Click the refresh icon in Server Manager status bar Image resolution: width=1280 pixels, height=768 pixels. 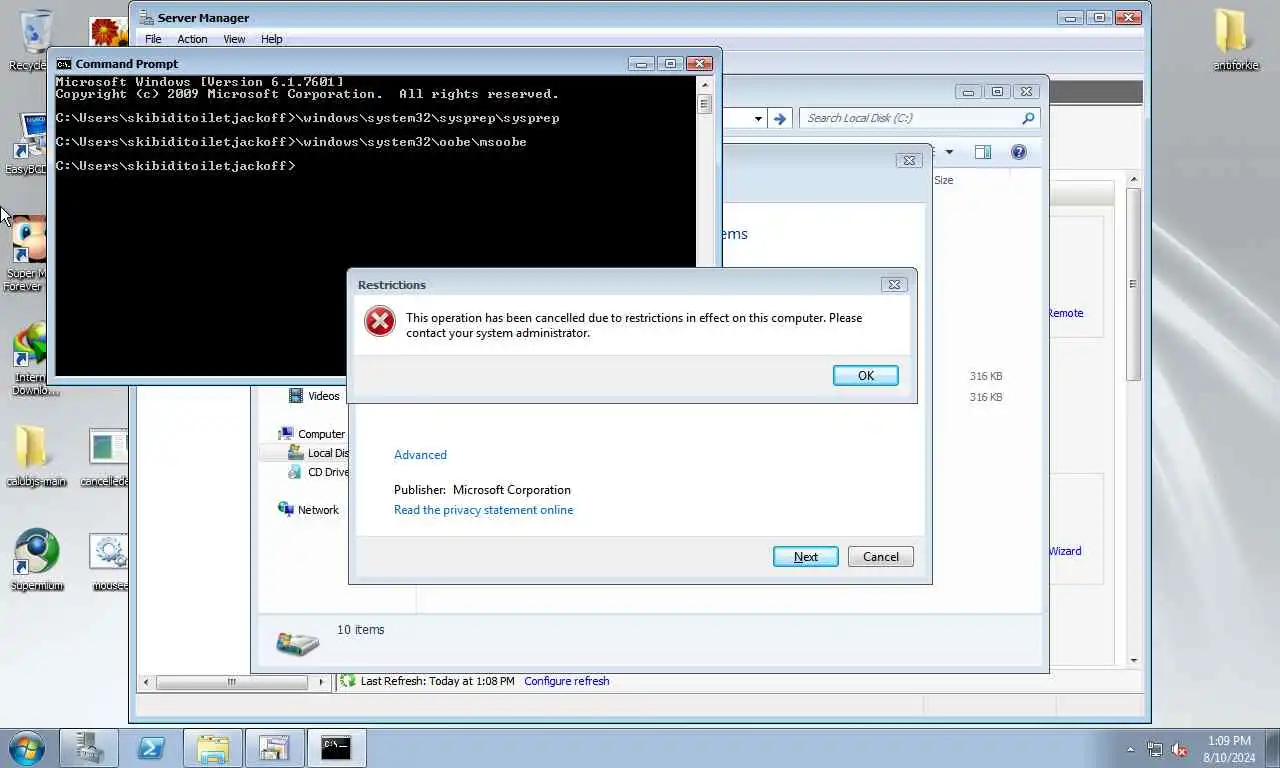pyautogui.click(x=347, y=681)
